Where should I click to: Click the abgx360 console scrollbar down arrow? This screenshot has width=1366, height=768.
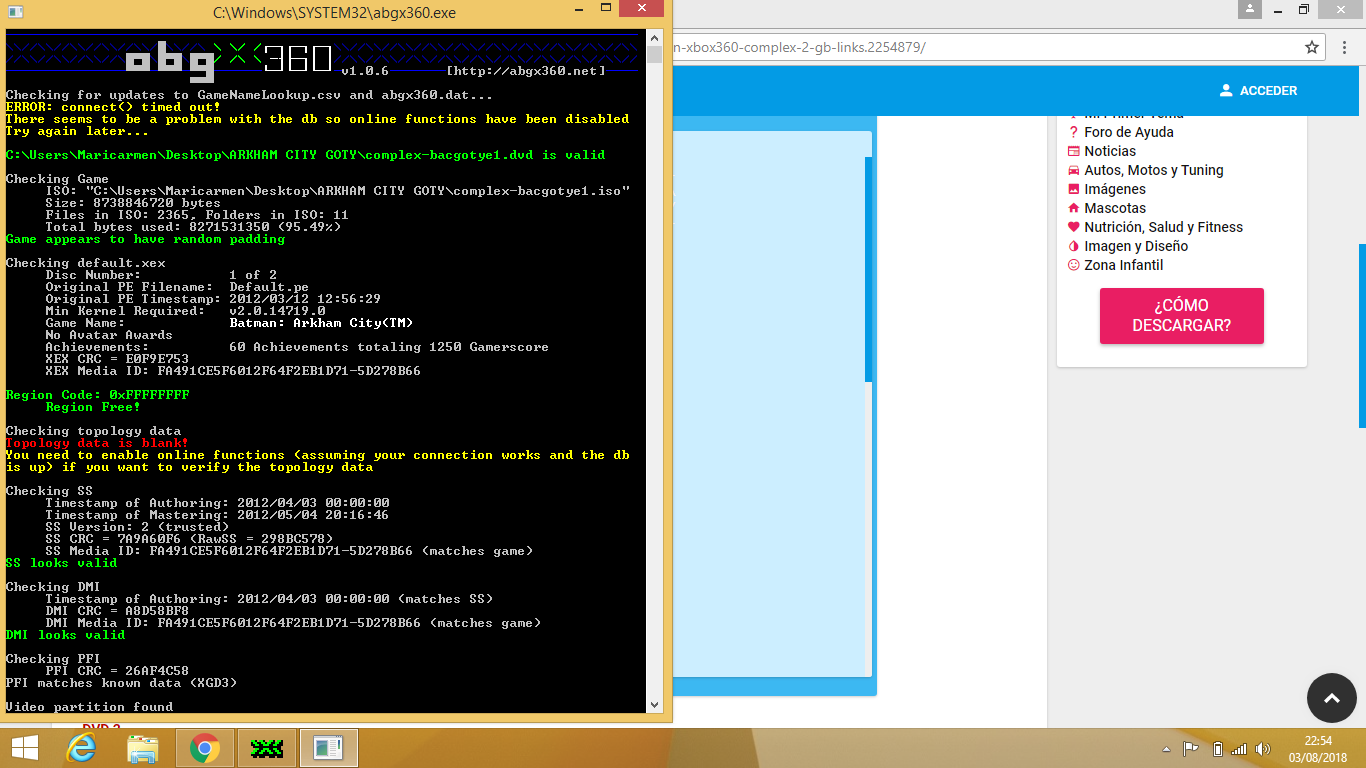click(654, 704)
